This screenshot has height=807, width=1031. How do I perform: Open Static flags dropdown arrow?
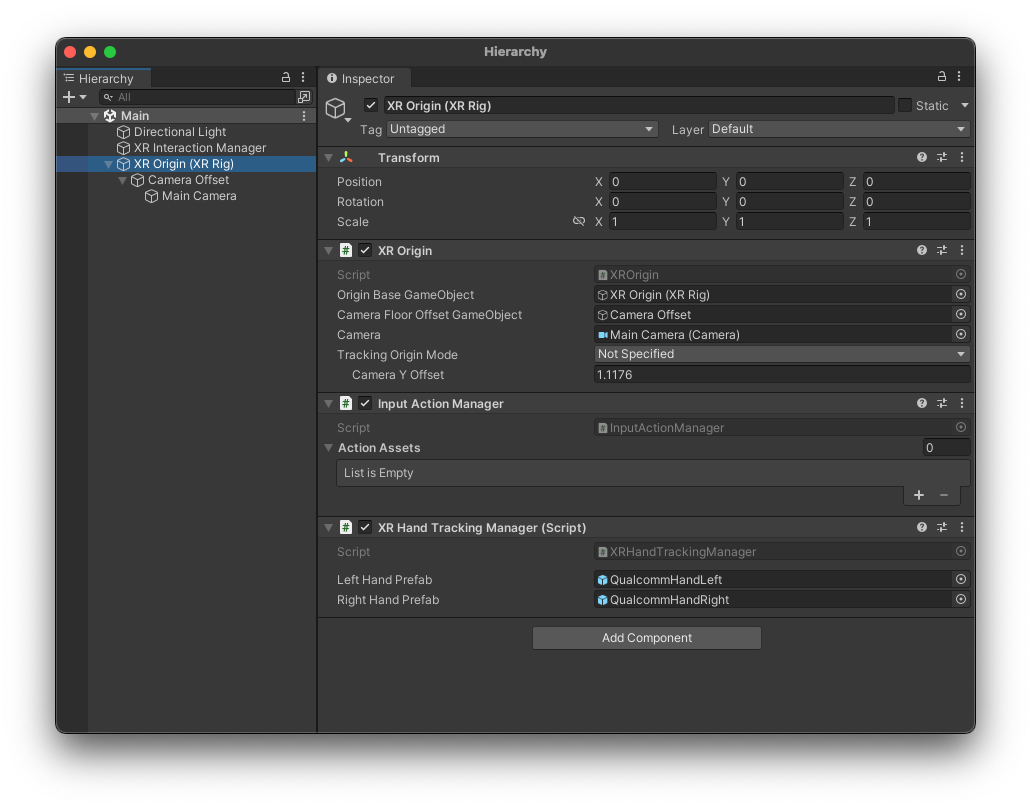coord(965,105)
